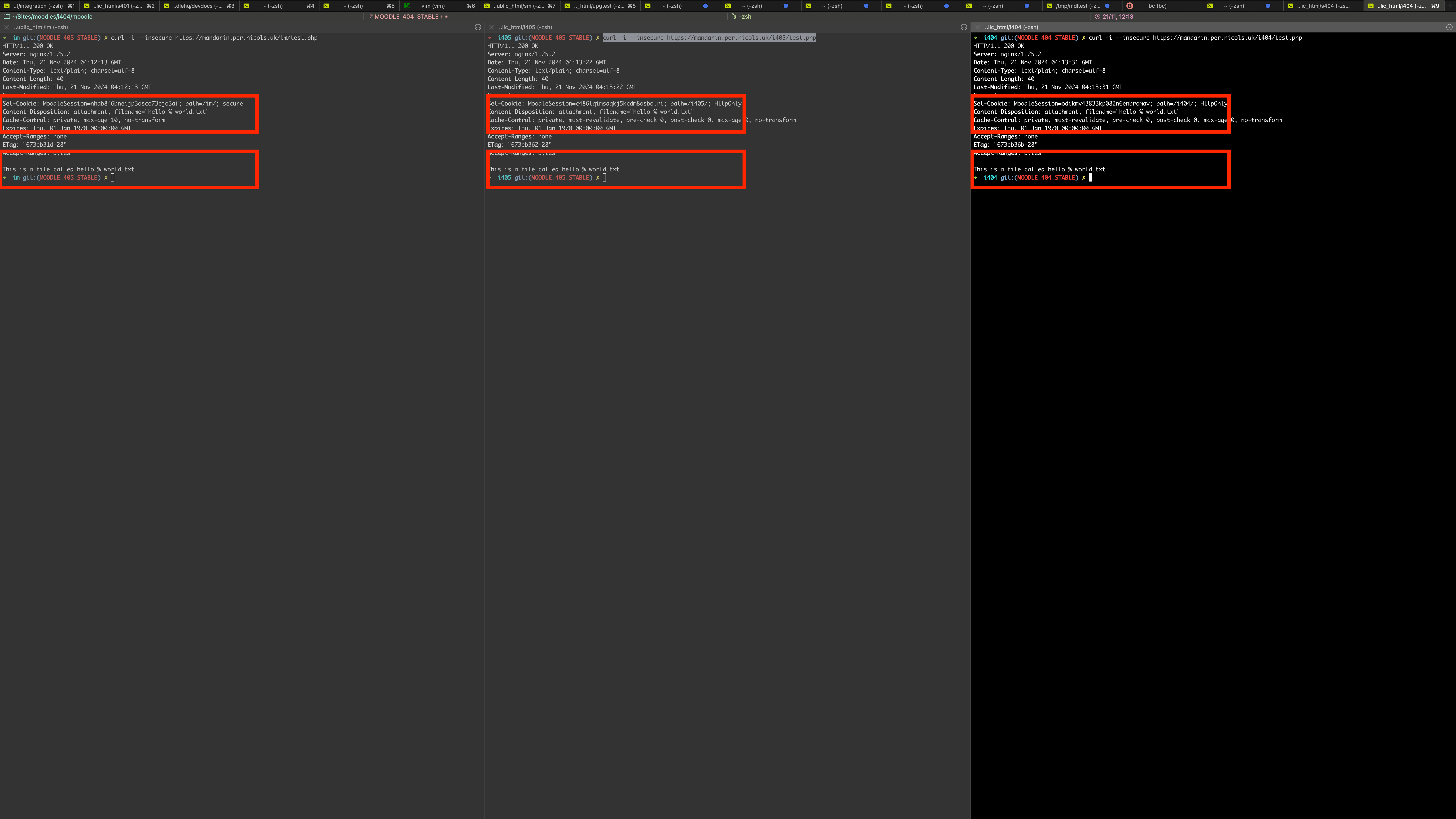Click the terminal icon on the s404 tab
The height and width of the screenshot is (819, 1456).
(1290, 6)
